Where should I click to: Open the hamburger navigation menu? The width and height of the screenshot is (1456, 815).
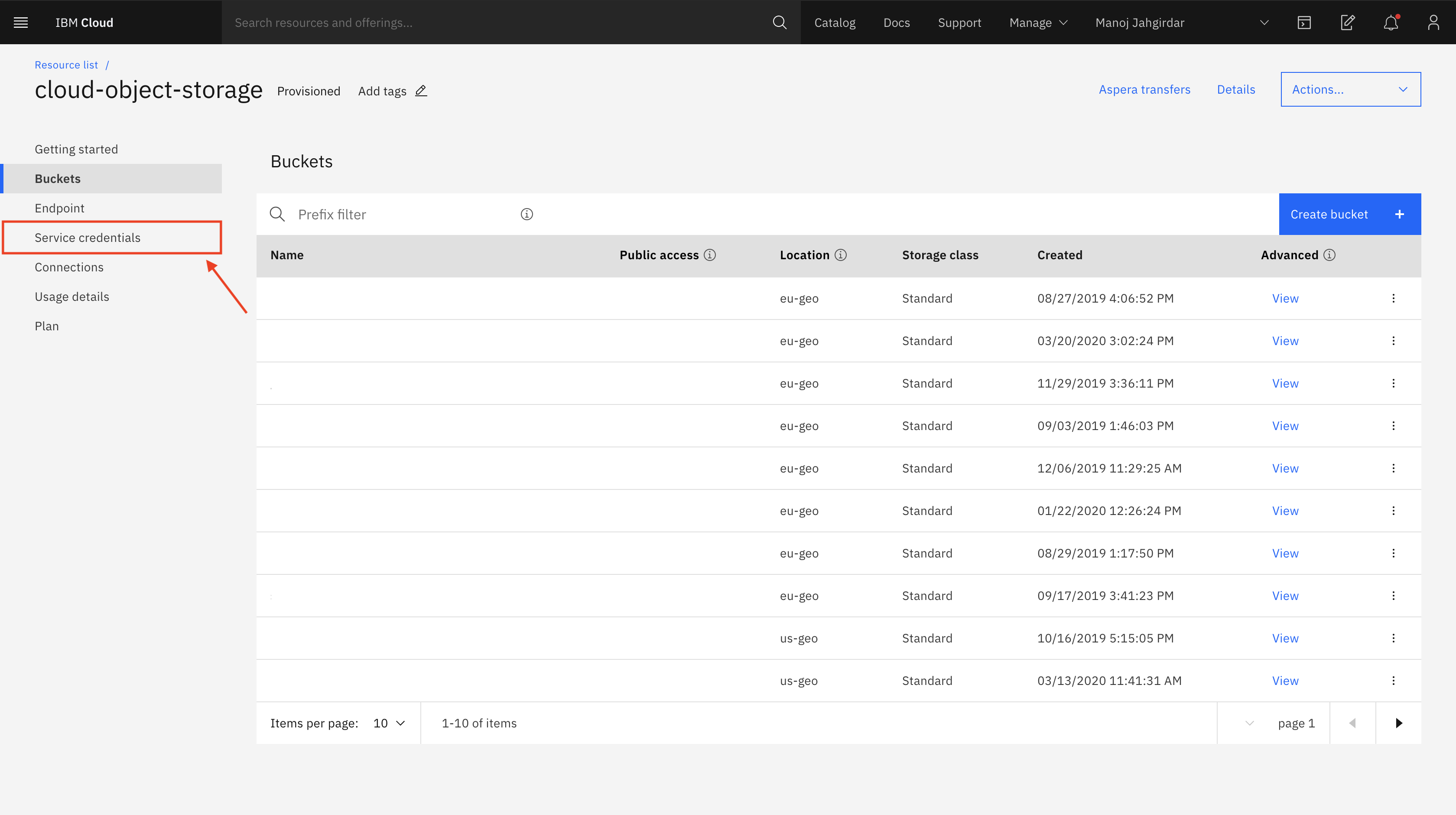click(21, 23)
